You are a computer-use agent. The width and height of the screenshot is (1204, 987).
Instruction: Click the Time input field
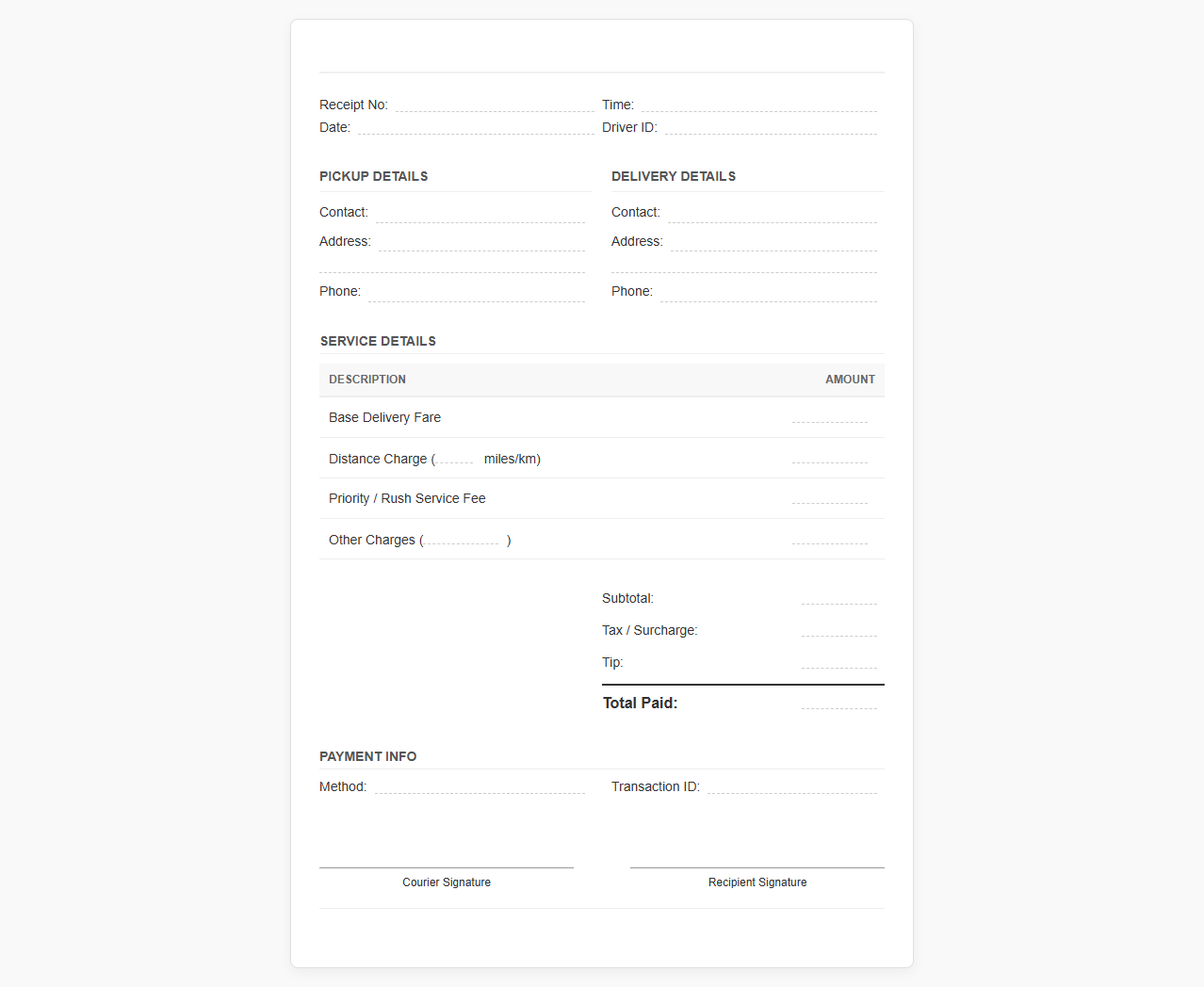[759, 104]
